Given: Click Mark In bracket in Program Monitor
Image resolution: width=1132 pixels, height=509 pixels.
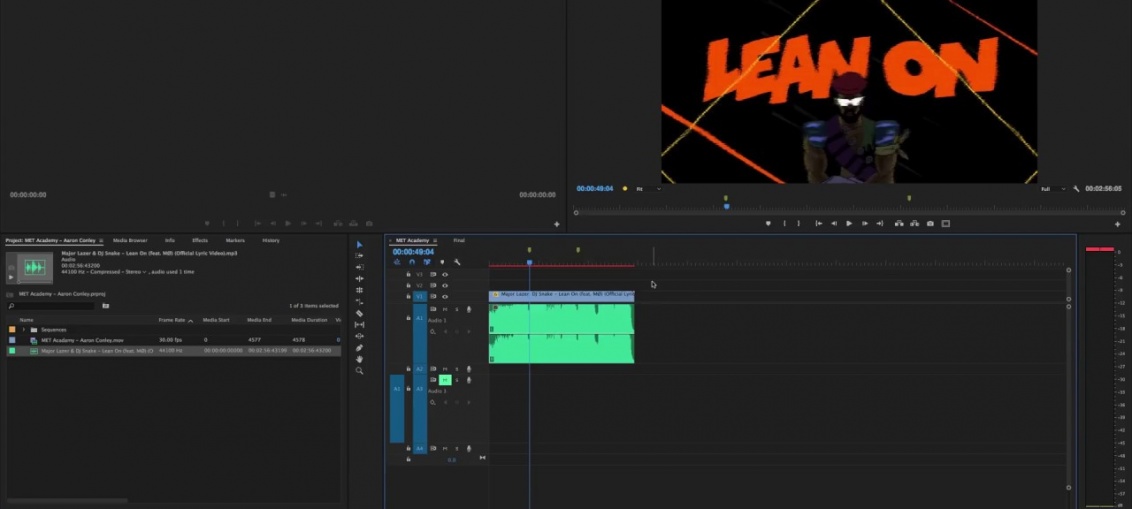Looking at the screenshot, I should [785, 224].
